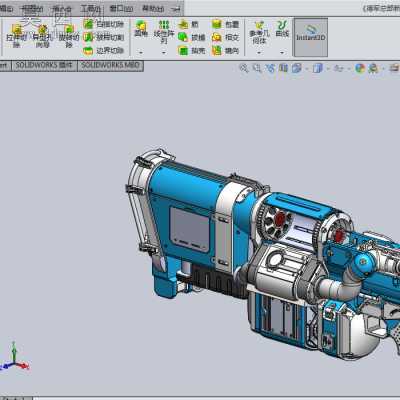The width and height of the screenshot is (400, 400).
Task: Select Zoom to Area magnifier icon
Action: click(x=257, y=68)
